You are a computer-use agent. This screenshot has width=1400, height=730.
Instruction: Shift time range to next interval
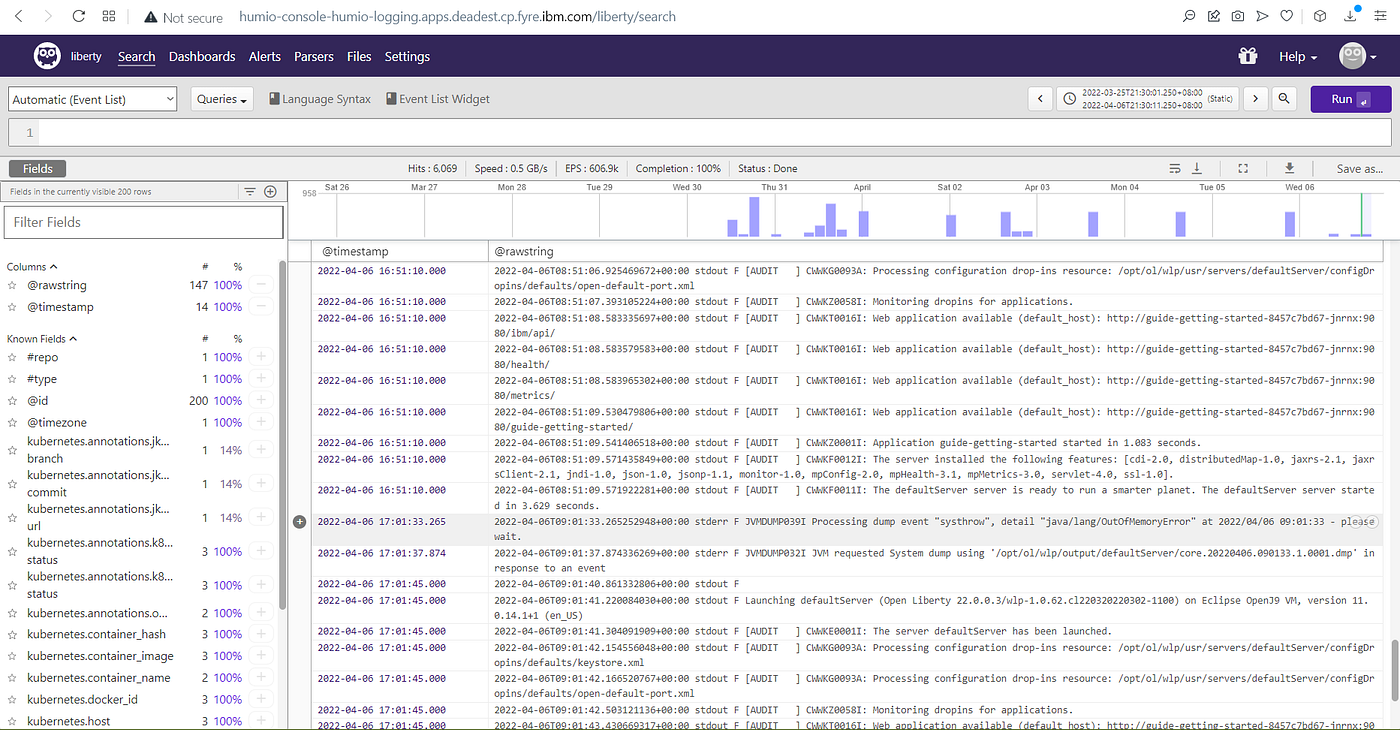[x=1256, y=99]
